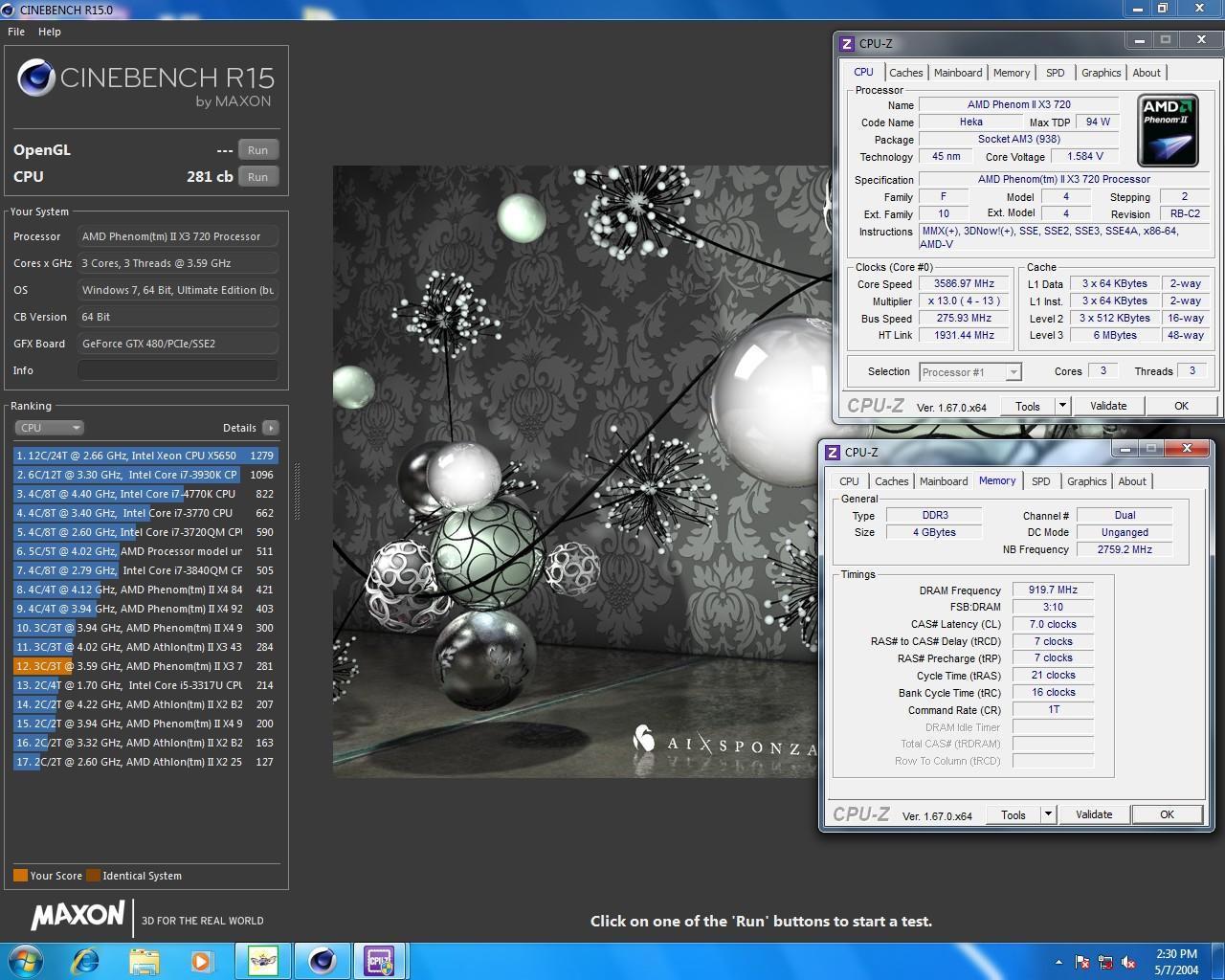Switch to Cinebench taskbar icon
Viewport: 1225px width, 980px height.
[x=322, y=961]
